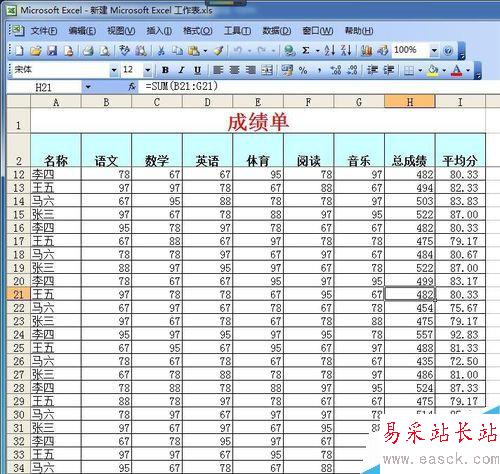Sort descending with the Z-A icon
The width and height of the screenshot is (500, 474).
click(346, 51)
